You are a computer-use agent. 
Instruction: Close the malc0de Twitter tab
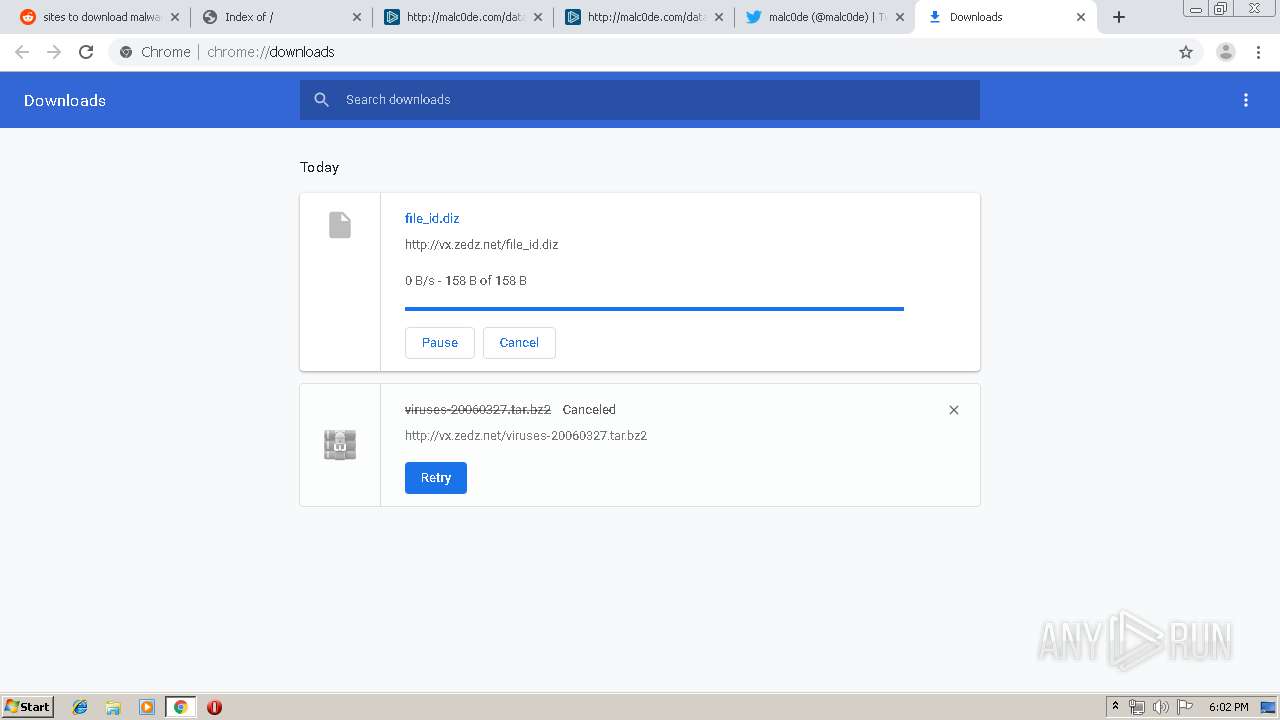(x=899, y=17)
